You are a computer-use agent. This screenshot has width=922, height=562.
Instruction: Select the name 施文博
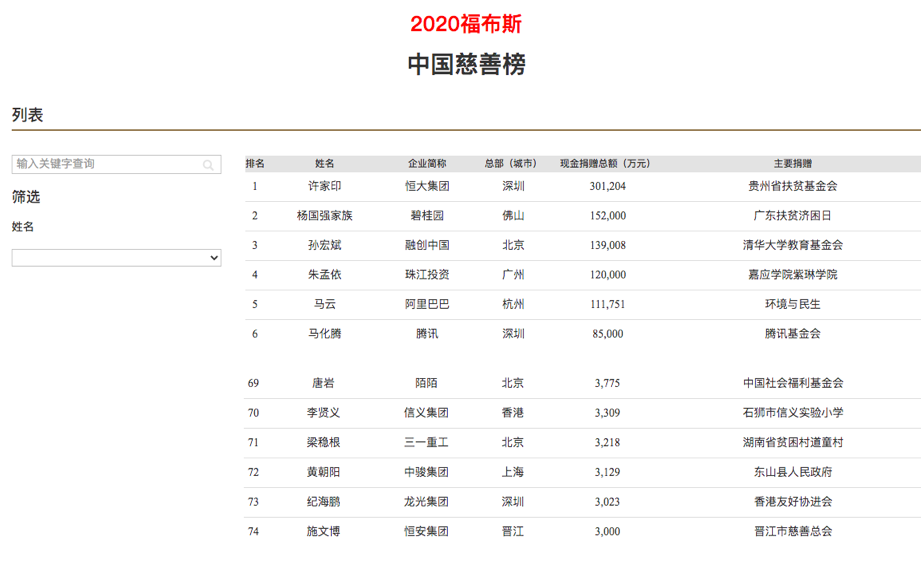323,531
